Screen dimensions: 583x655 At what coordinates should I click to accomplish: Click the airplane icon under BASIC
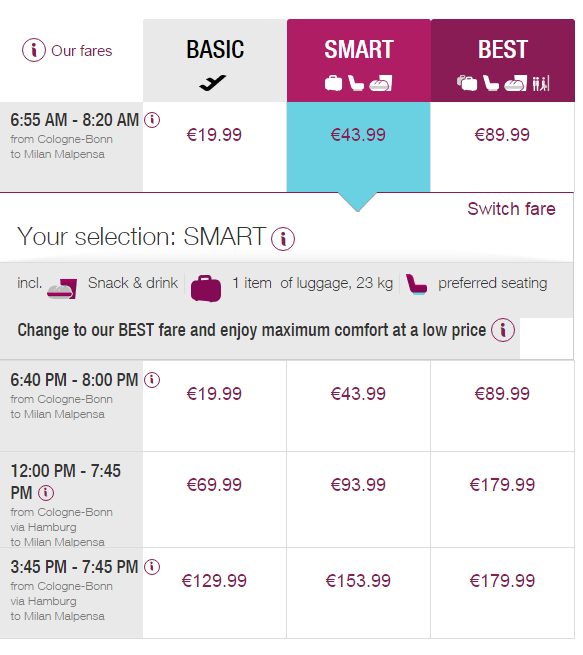(x=213, y=83)
